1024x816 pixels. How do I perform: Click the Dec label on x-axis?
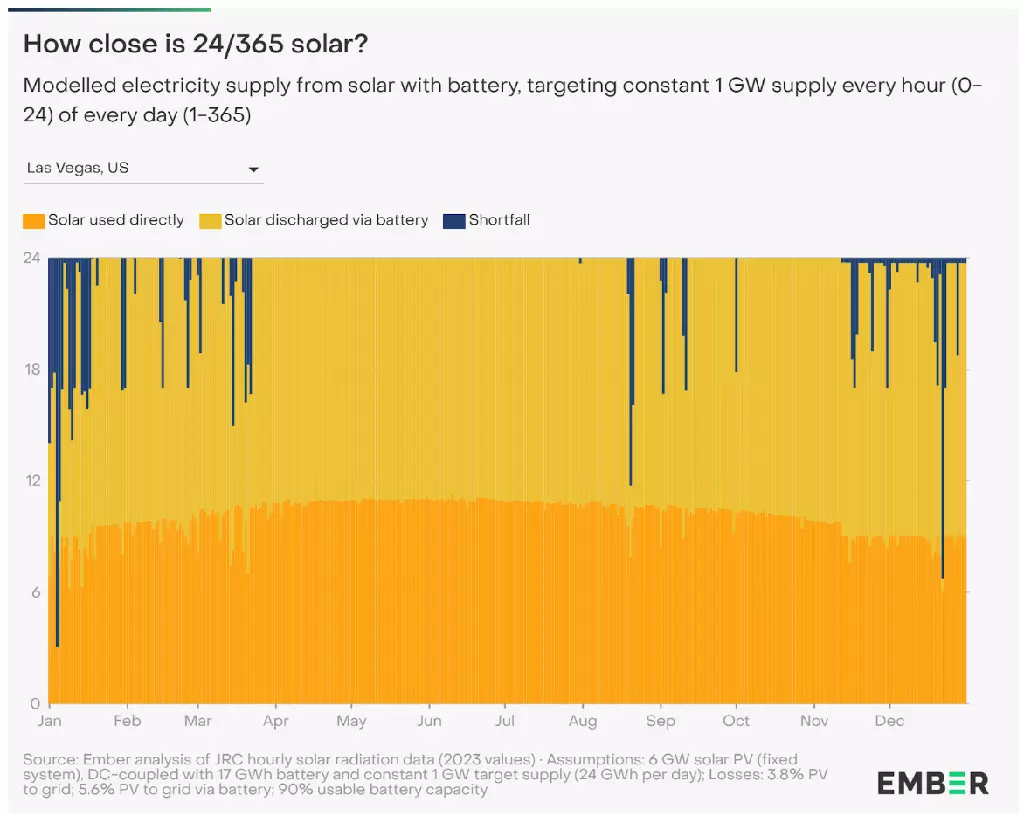[889, 721]
